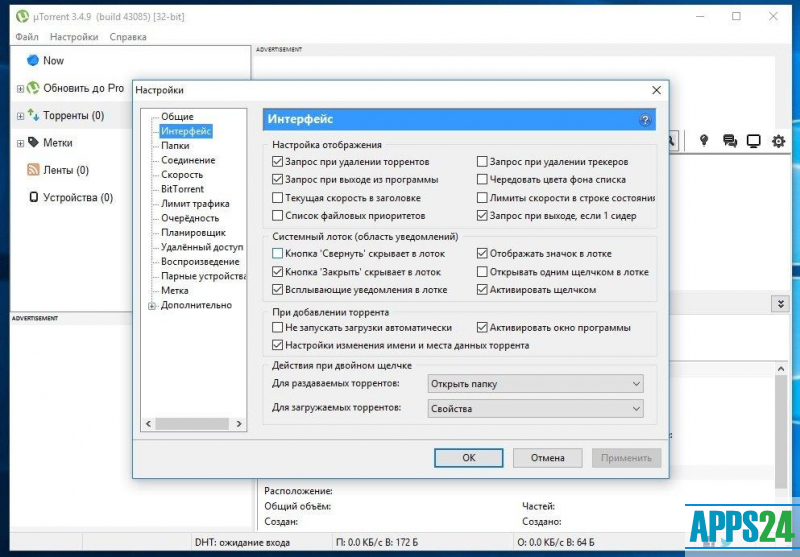The height and width of the screenshot is (557, 800).
Task: Expand the Метки sidebar node
Action: (x=20, y=143)
